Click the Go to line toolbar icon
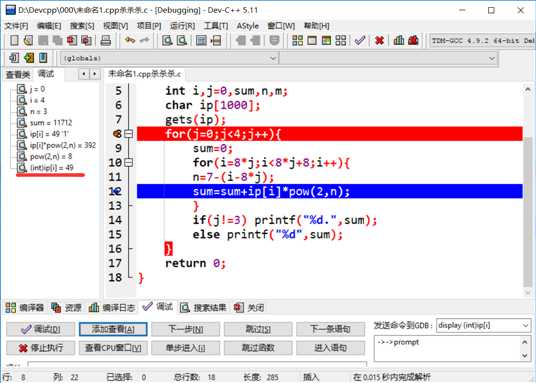 (216, 41)
